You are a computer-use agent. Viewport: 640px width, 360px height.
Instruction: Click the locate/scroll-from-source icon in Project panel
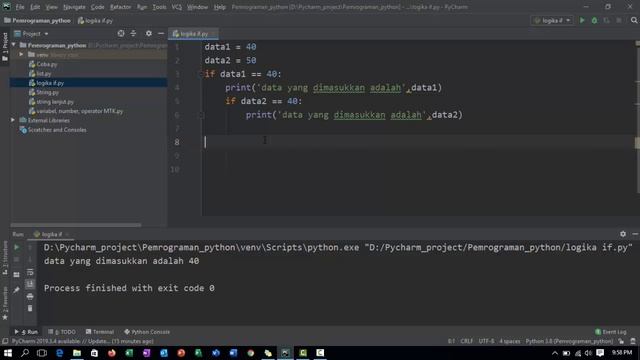click(x=121, y=33)
